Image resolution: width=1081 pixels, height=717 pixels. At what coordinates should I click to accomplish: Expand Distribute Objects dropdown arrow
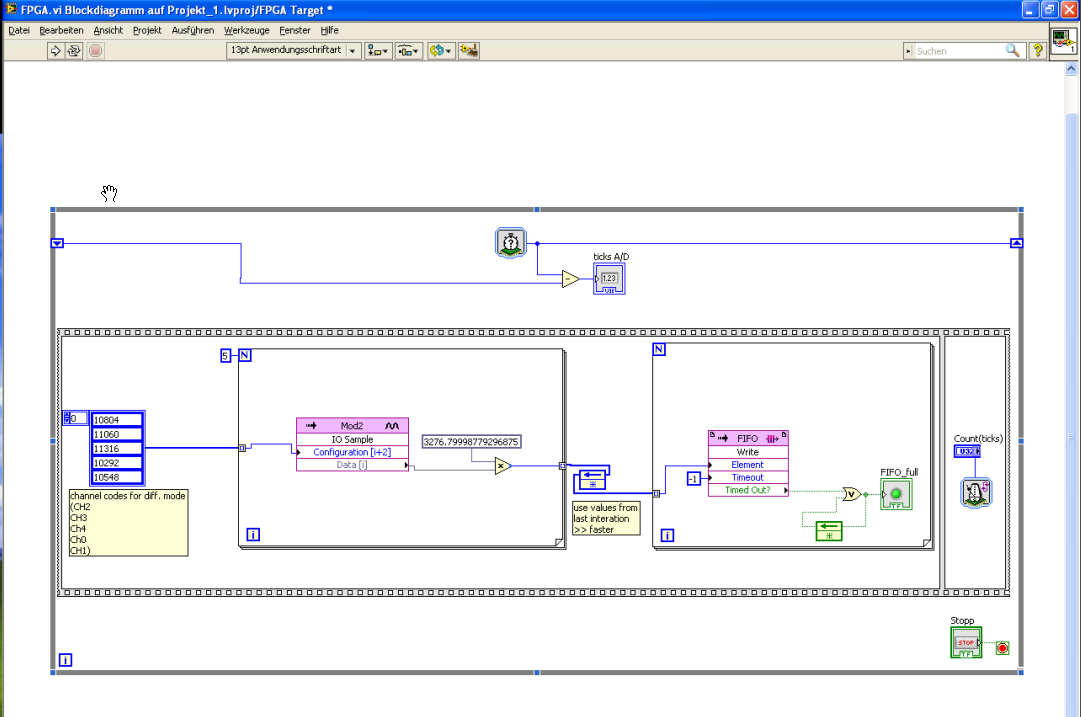416,51
